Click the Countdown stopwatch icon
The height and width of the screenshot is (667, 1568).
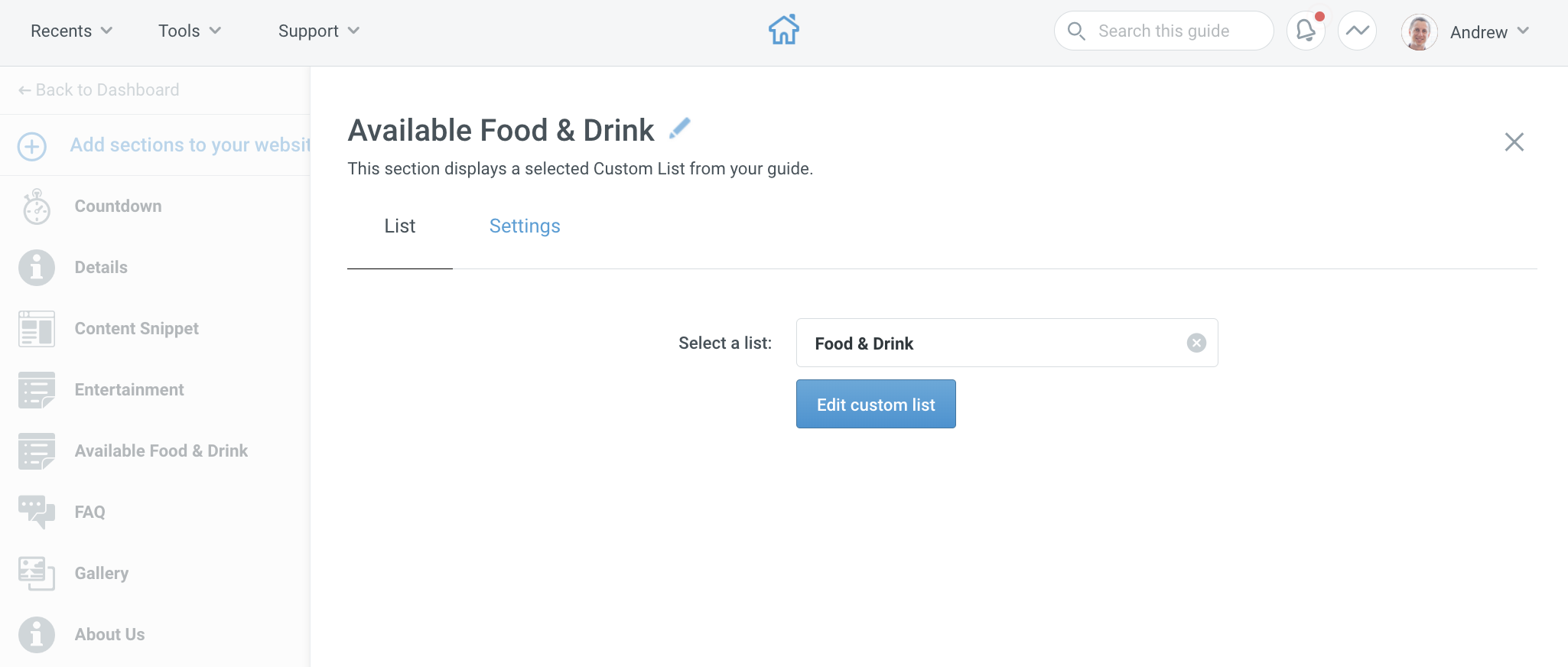click(36, 207)
